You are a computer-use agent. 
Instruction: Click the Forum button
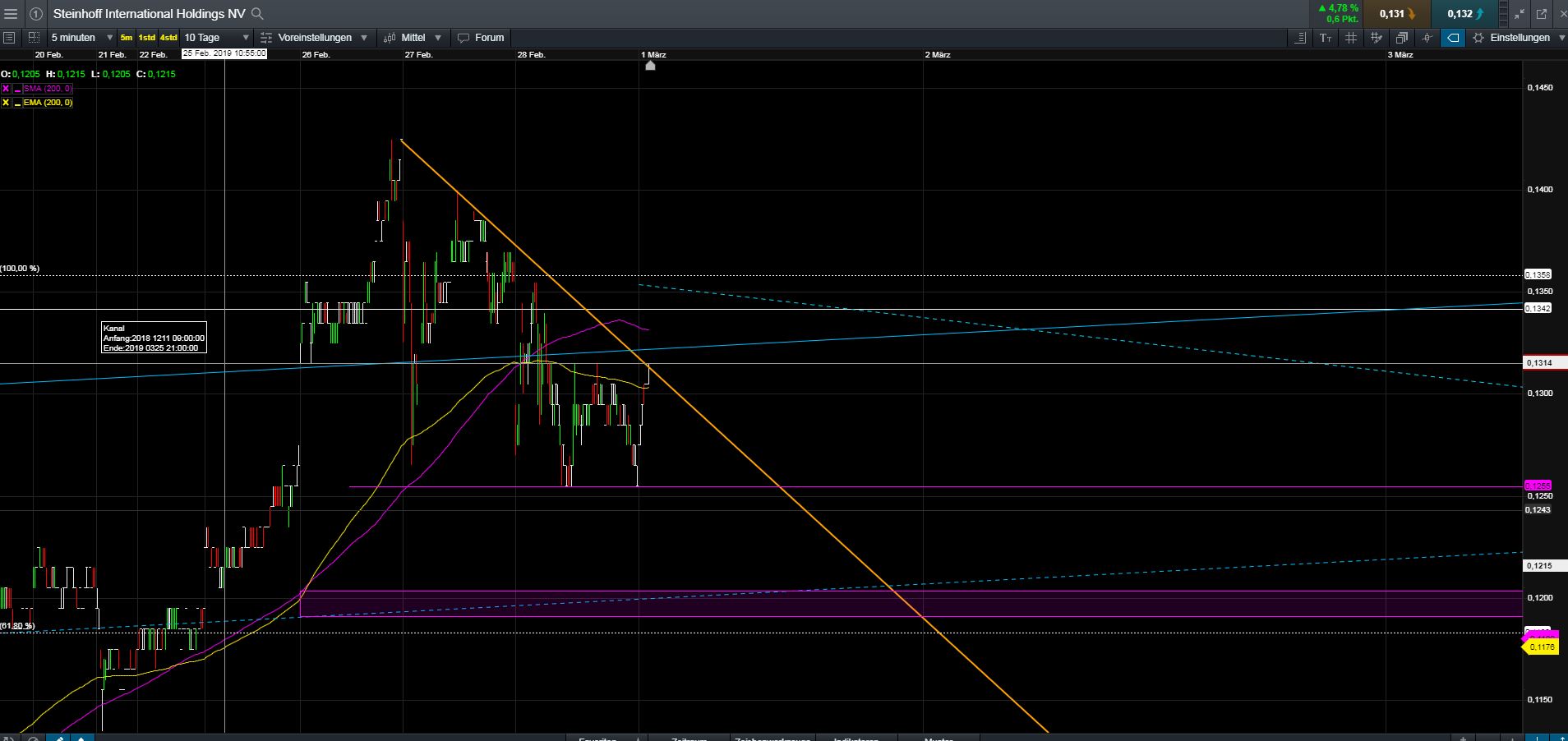pyautogui.click(x=482, y=38)
